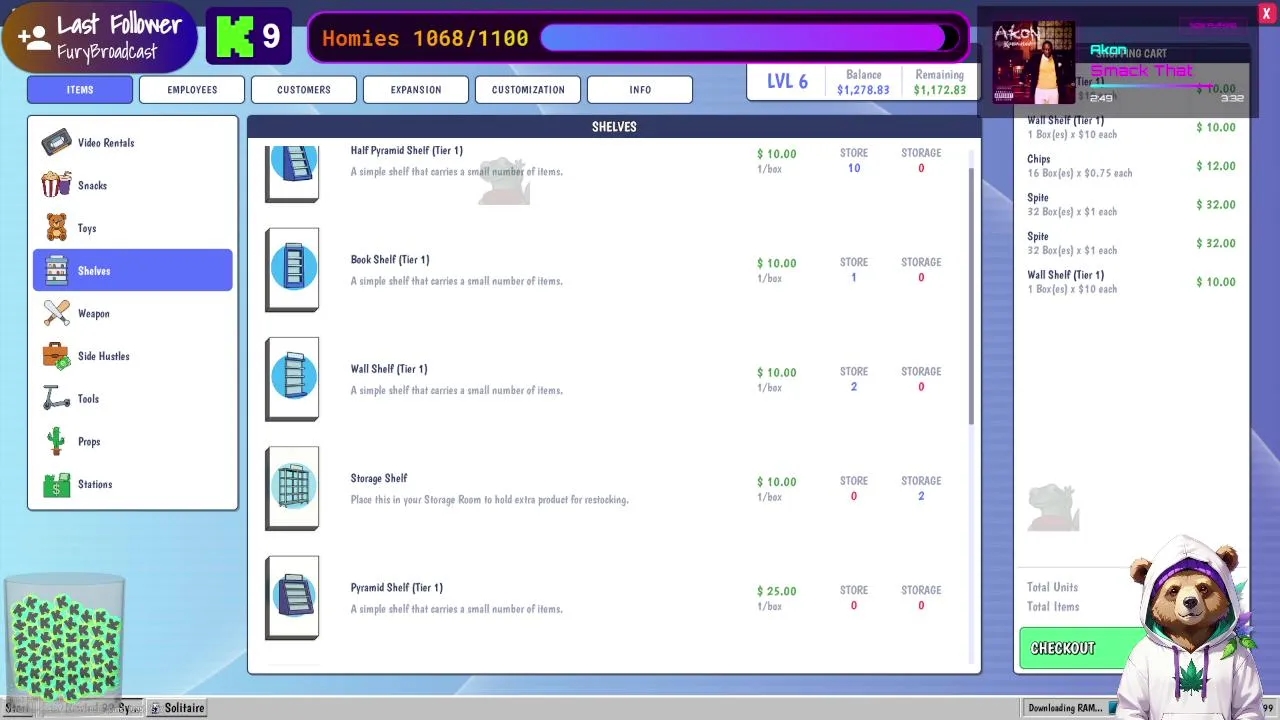Select the Stations cash register icon

coord(56,484)
